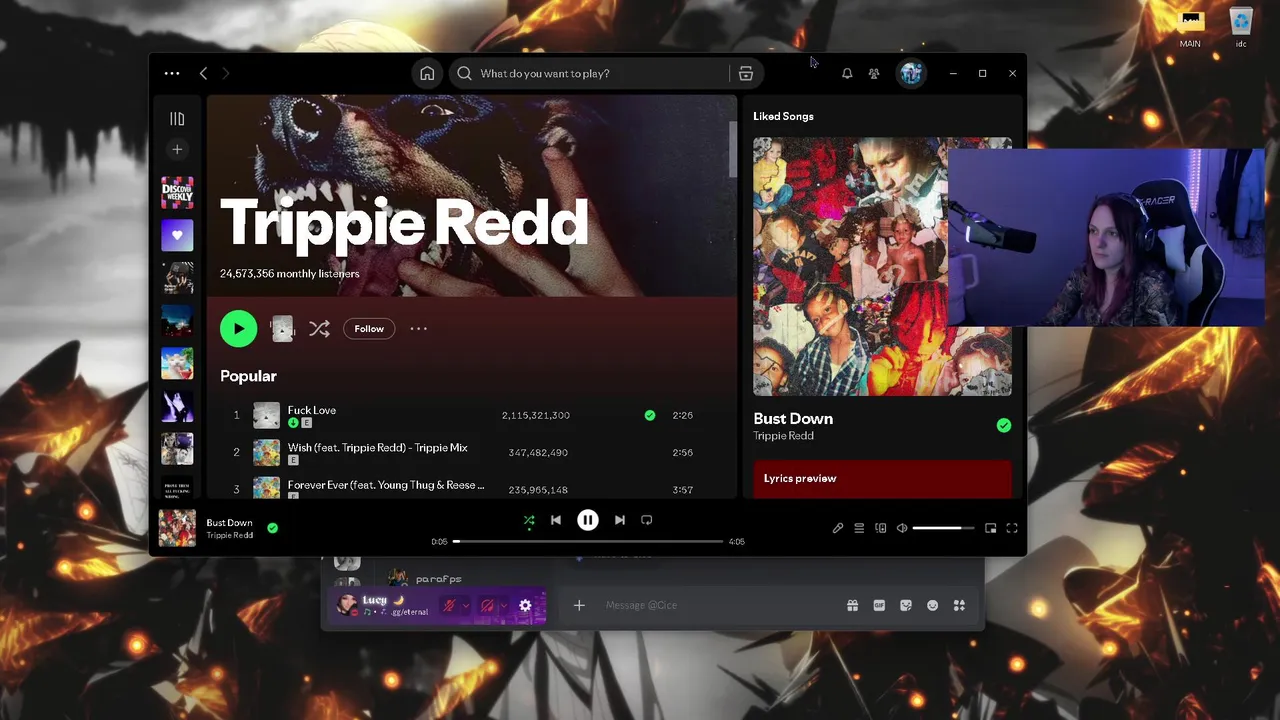
Task: Click now-playing bar album cover
Action: pyautogui.click(x=177, y=528)
